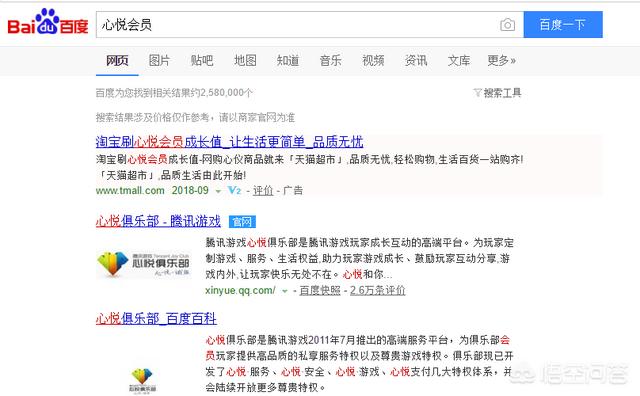
Task: Open camera image search icon
Action: click(x=507, y=25)
